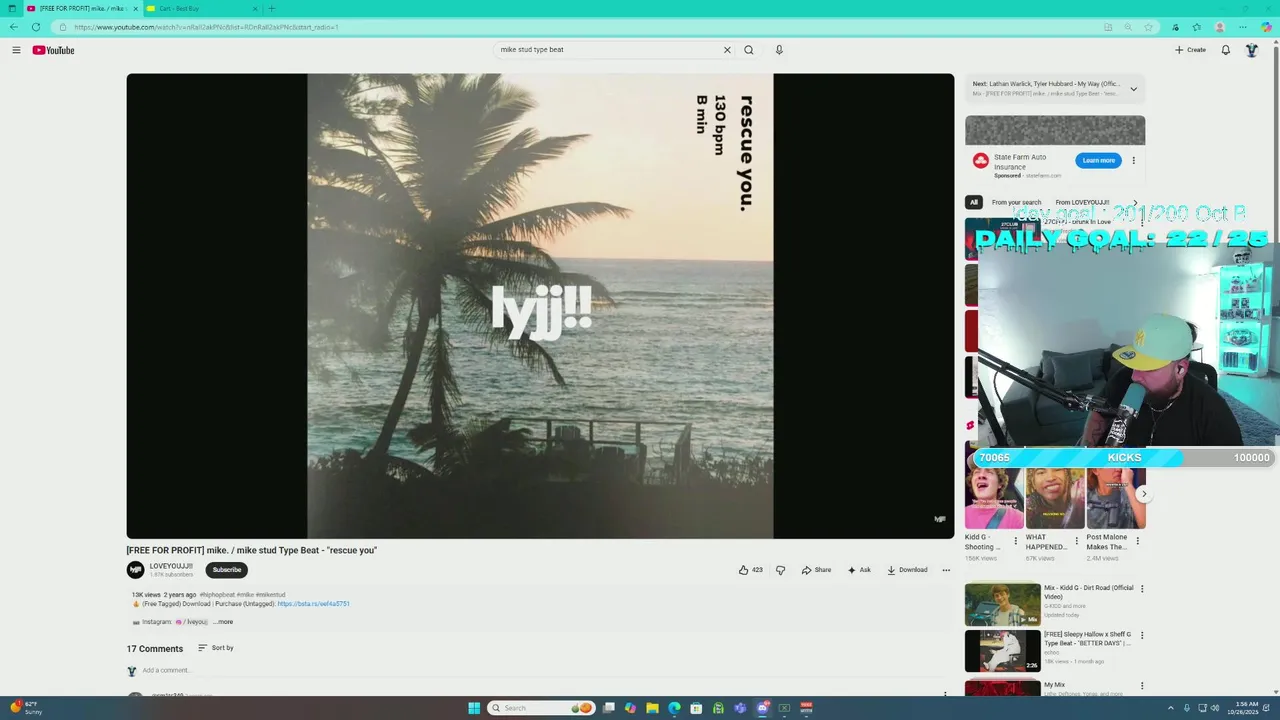1280x720 pixels.
Task: Clear the search box with X icon
Action: 727,50
